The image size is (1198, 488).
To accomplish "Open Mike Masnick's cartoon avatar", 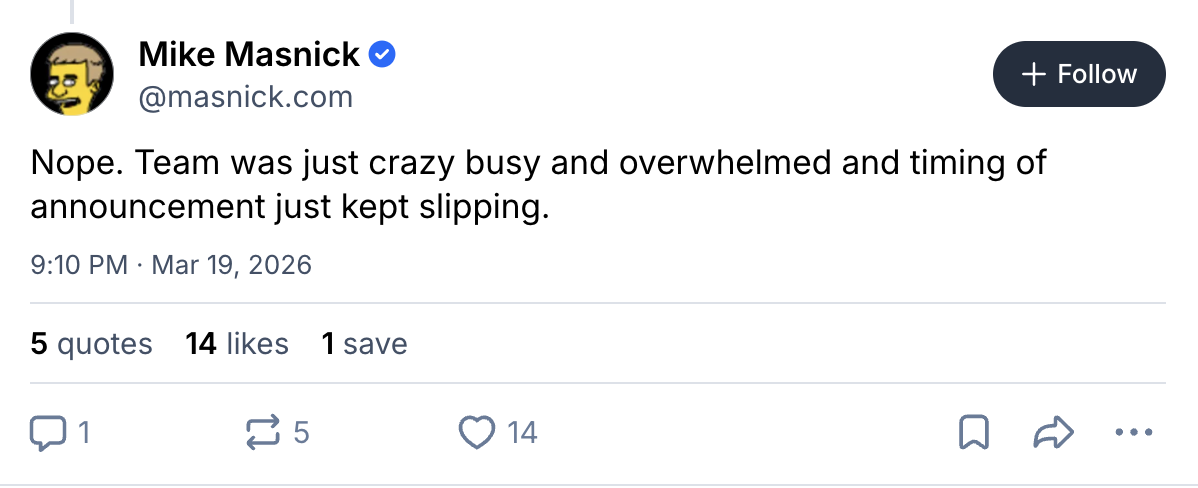I will [x=71, y=74].
